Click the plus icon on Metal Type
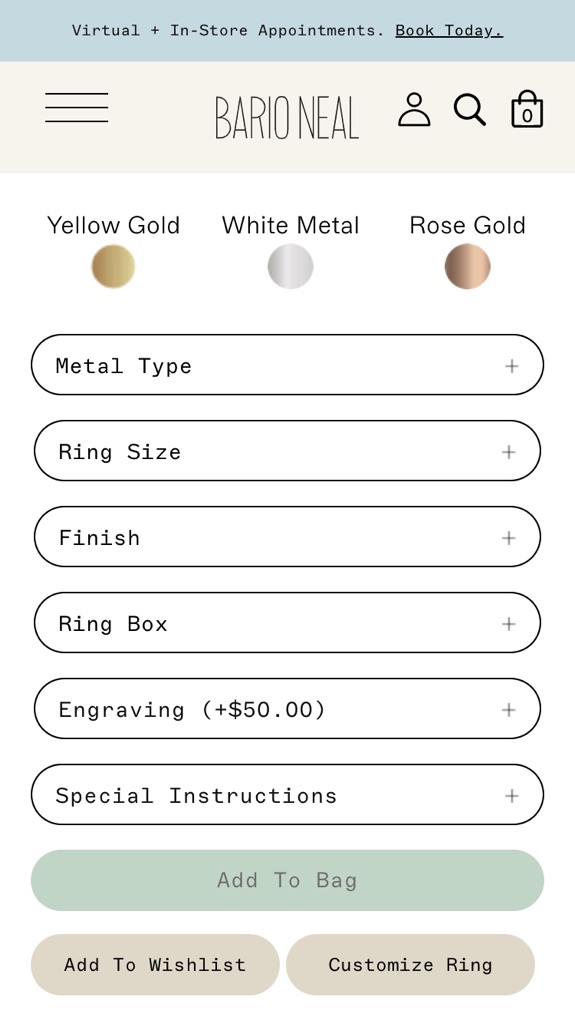Screen dimensions: 575x1024 [512, 366]
